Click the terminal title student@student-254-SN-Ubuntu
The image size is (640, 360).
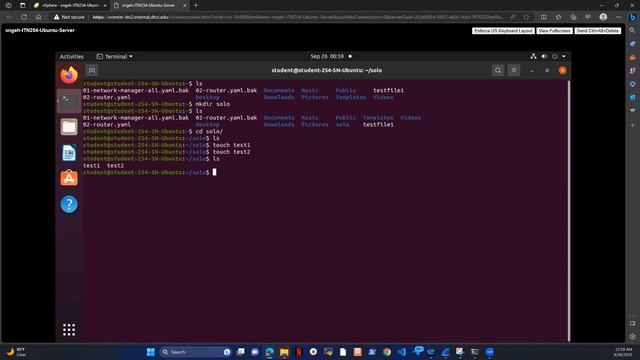[x=327, y=70]
